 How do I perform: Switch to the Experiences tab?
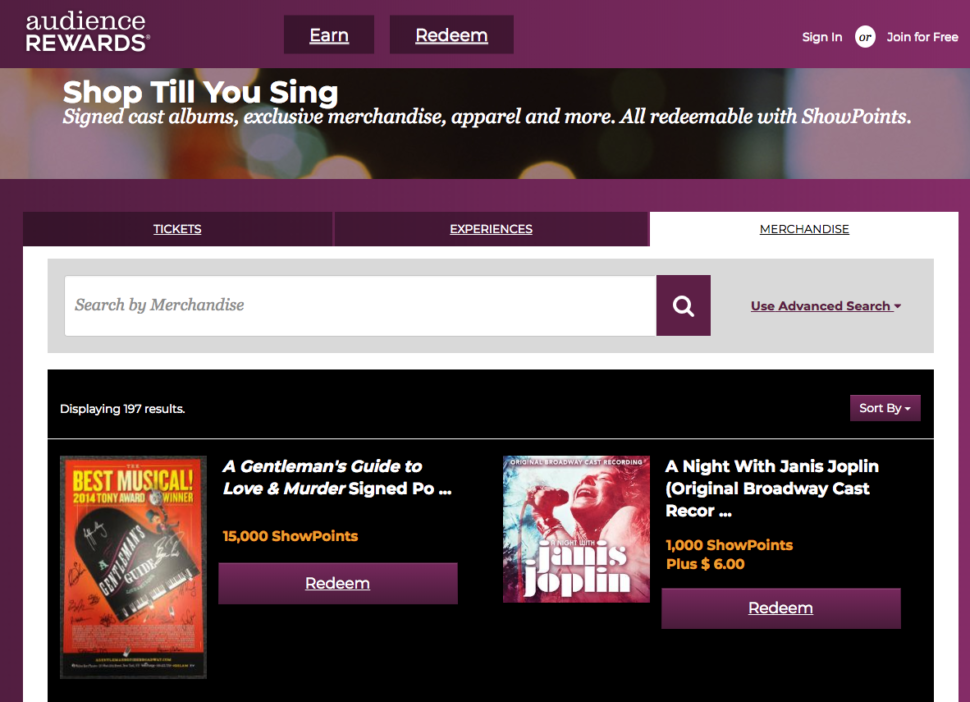click(x=491, y=229)
